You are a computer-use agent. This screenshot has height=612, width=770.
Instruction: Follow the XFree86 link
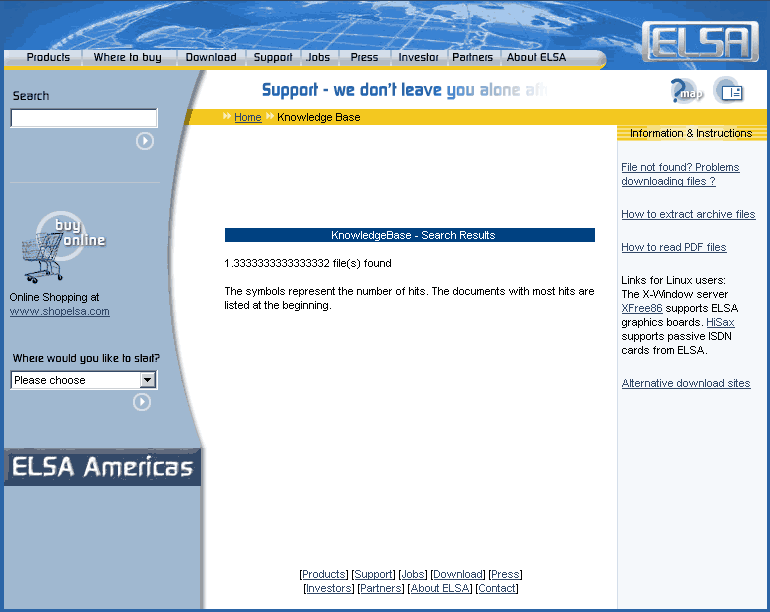point(641,308)
